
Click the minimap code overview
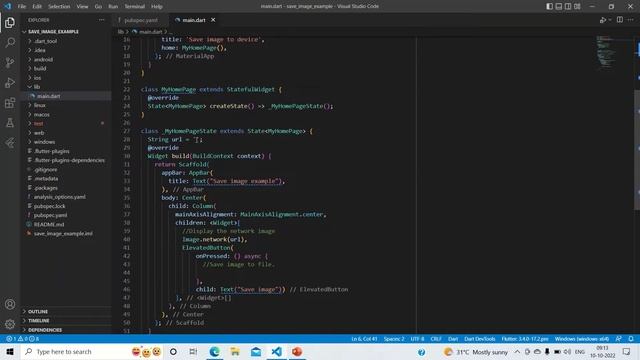tap(606, 51)
